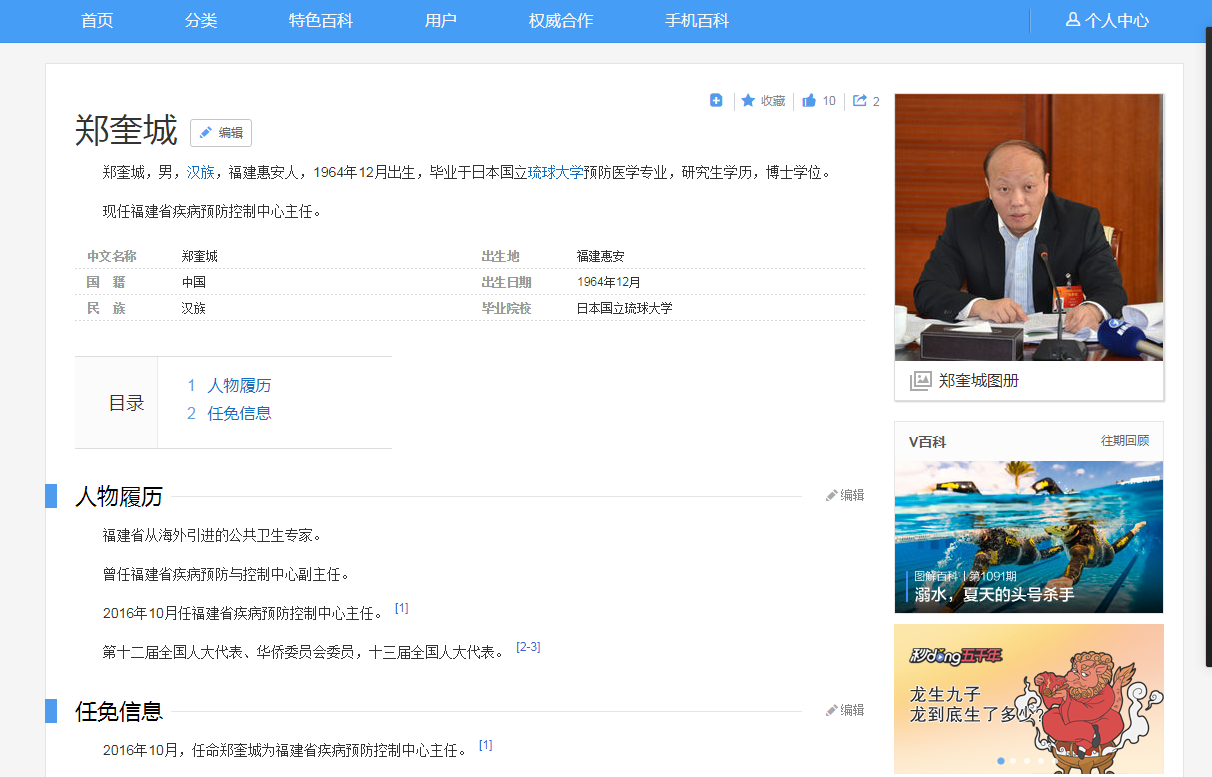Click the blue plus add icon
The image size is (1212, 777).
(716, 100)
